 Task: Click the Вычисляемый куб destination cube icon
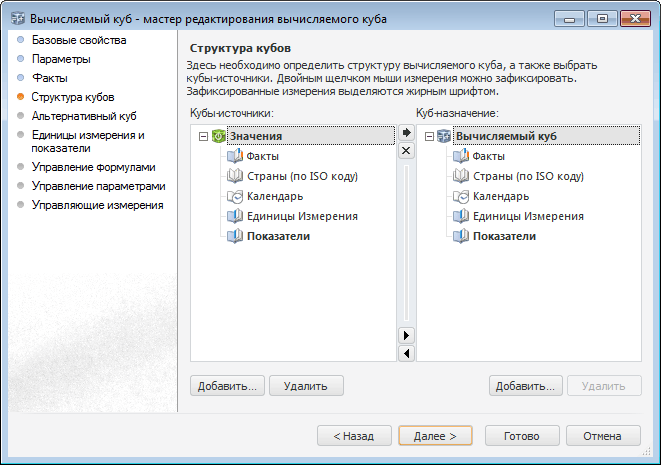point(443,136)
